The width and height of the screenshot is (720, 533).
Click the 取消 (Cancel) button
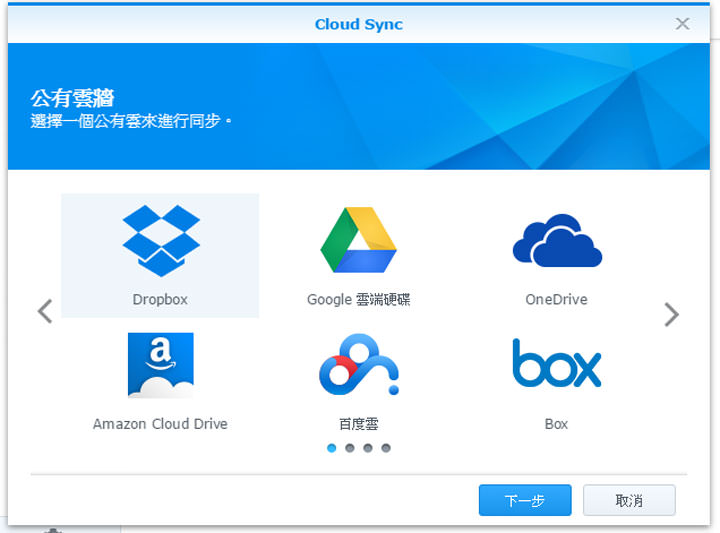pyautogui.click(x=629, y=500)
